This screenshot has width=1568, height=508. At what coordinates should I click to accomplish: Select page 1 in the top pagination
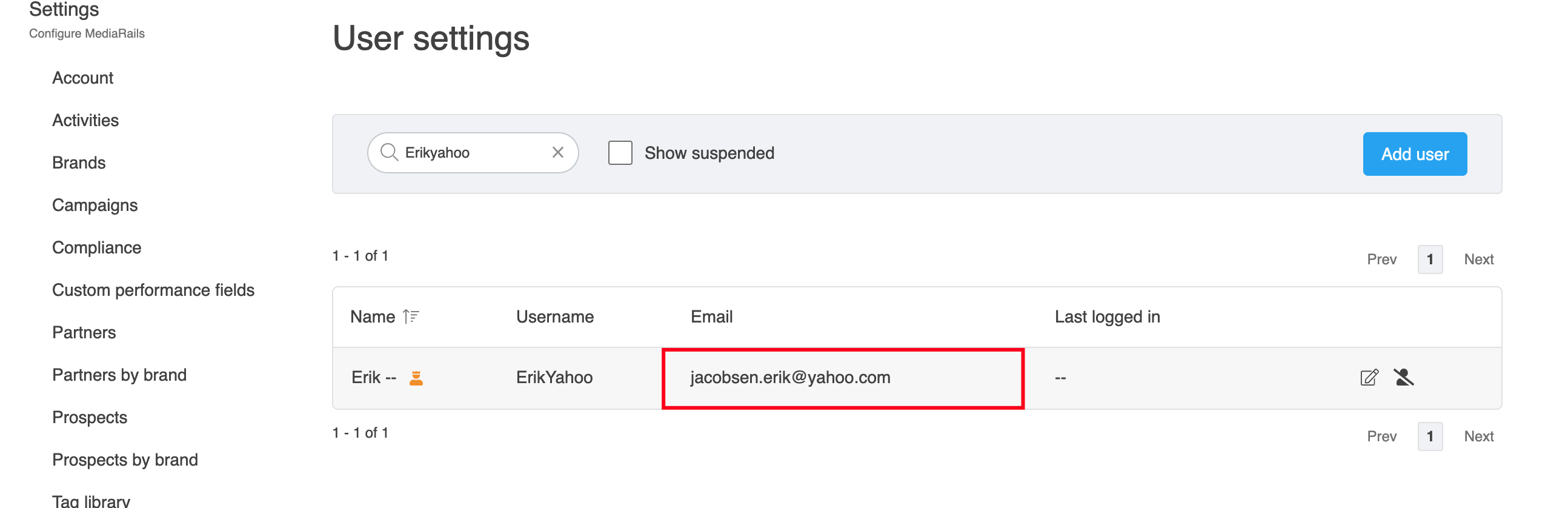click(1430, 259)
